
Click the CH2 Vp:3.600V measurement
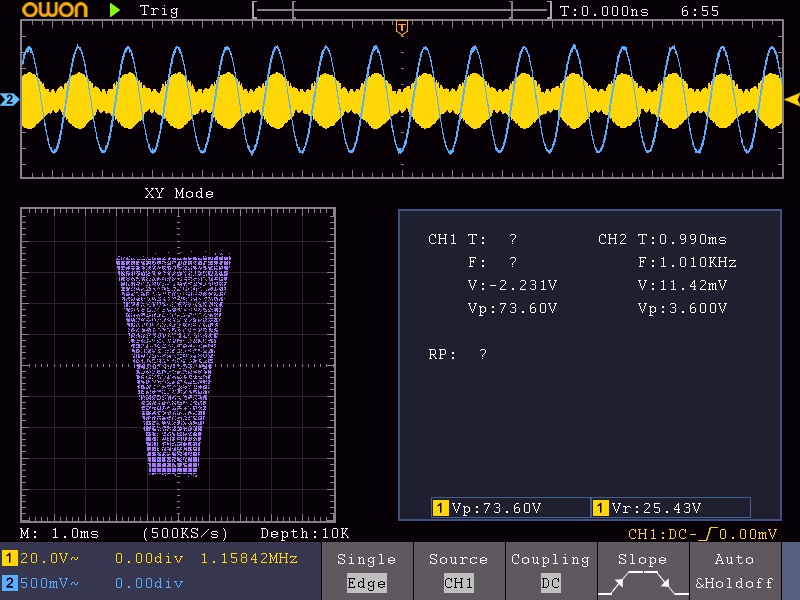[x=682, y=308]
